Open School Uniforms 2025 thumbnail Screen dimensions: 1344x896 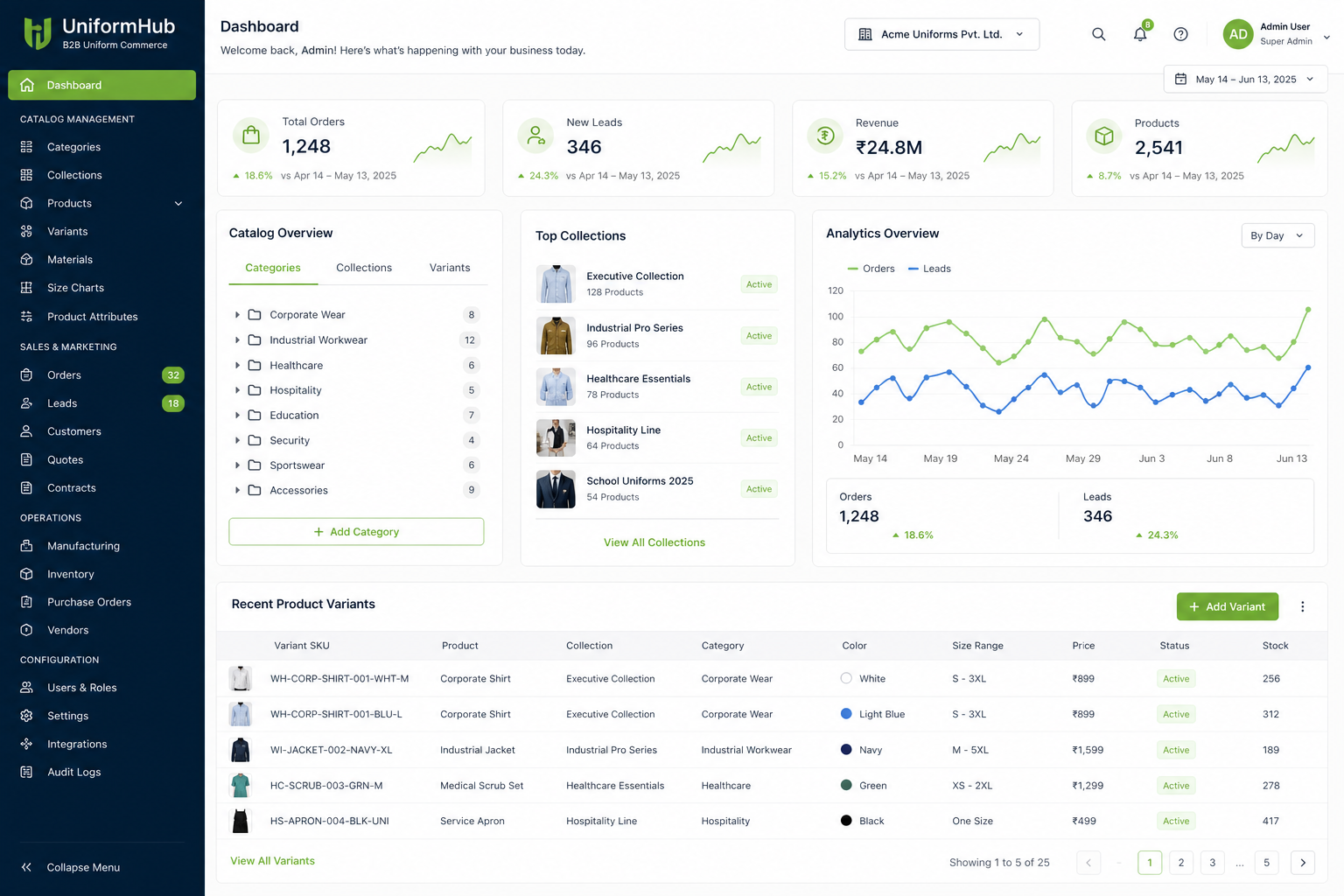(x=556, y=489)
